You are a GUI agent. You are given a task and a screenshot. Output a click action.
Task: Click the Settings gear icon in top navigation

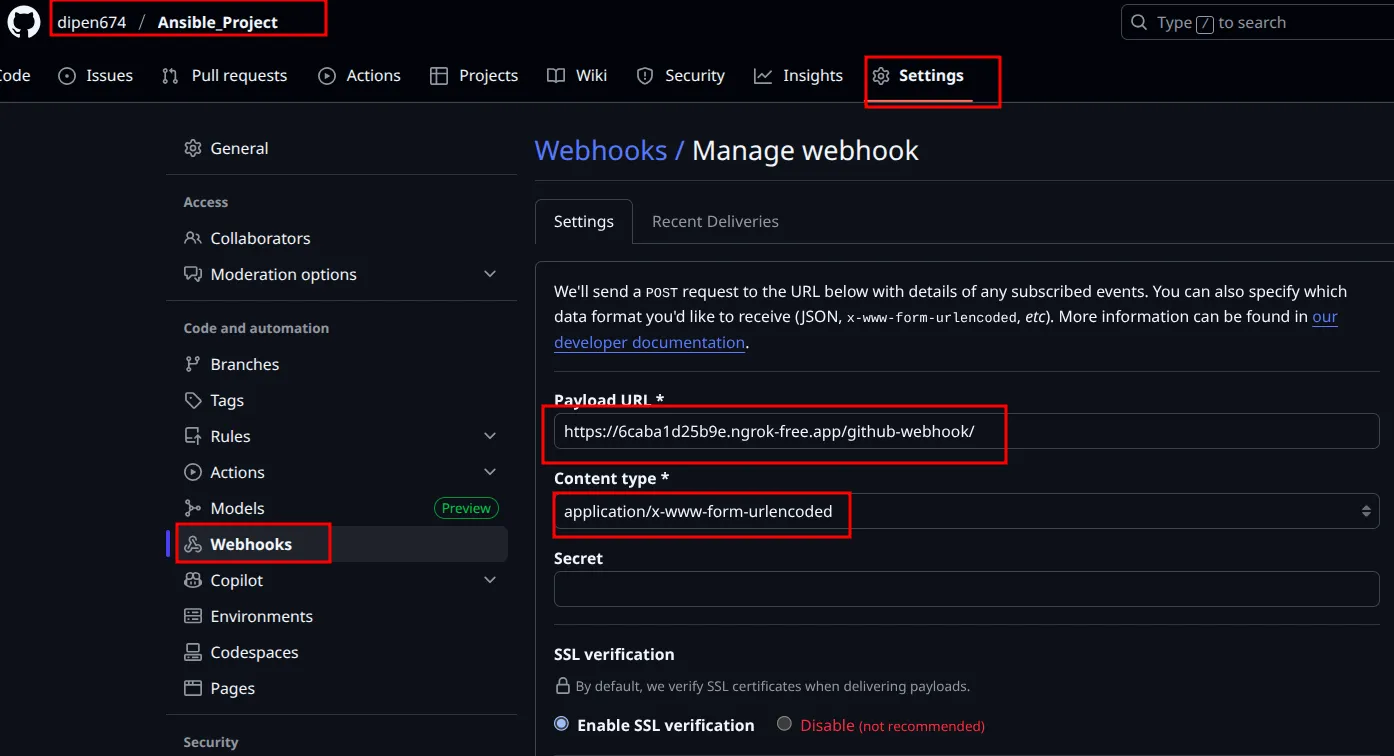(881, 76)
